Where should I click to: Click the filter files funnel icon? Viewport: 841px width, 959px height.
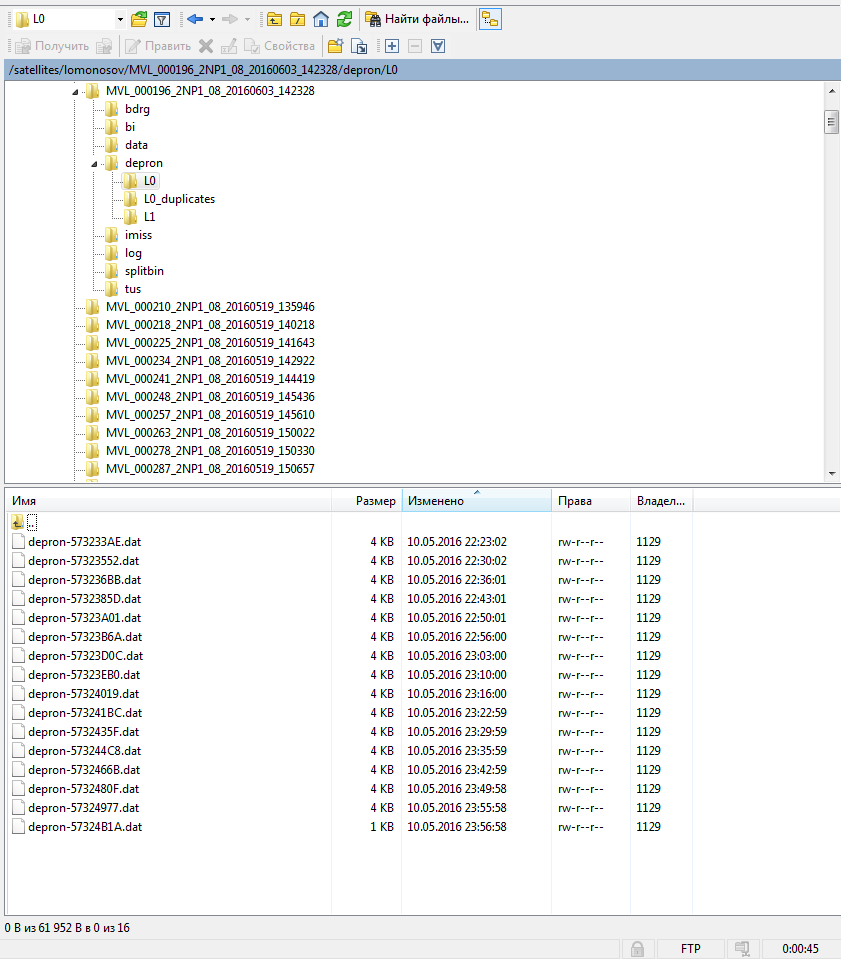[161, 19]
